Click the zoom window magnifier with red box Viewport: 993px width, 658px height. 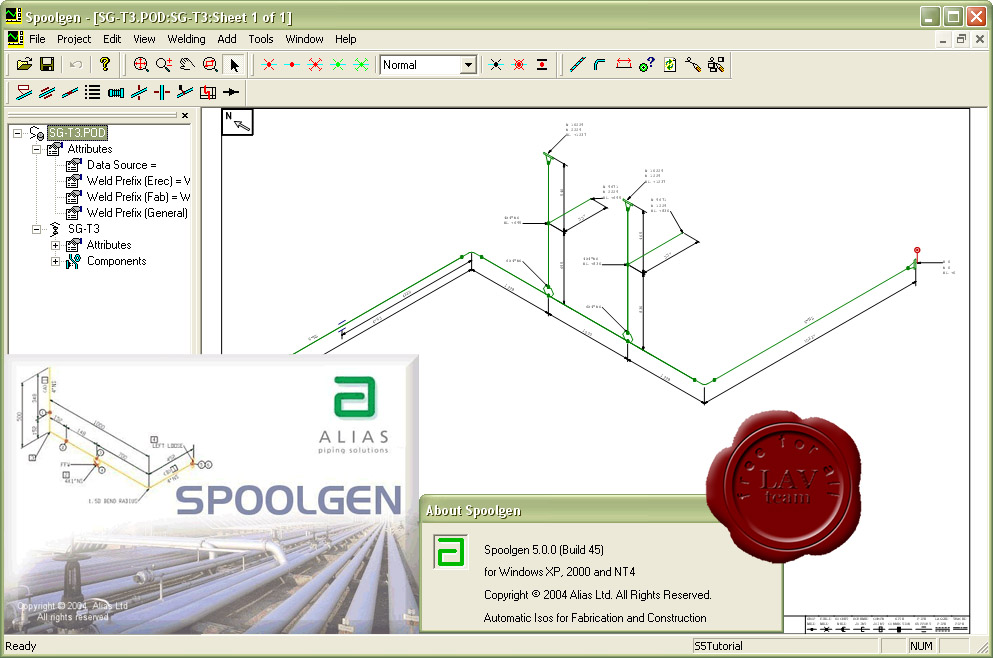coord(210,65)
